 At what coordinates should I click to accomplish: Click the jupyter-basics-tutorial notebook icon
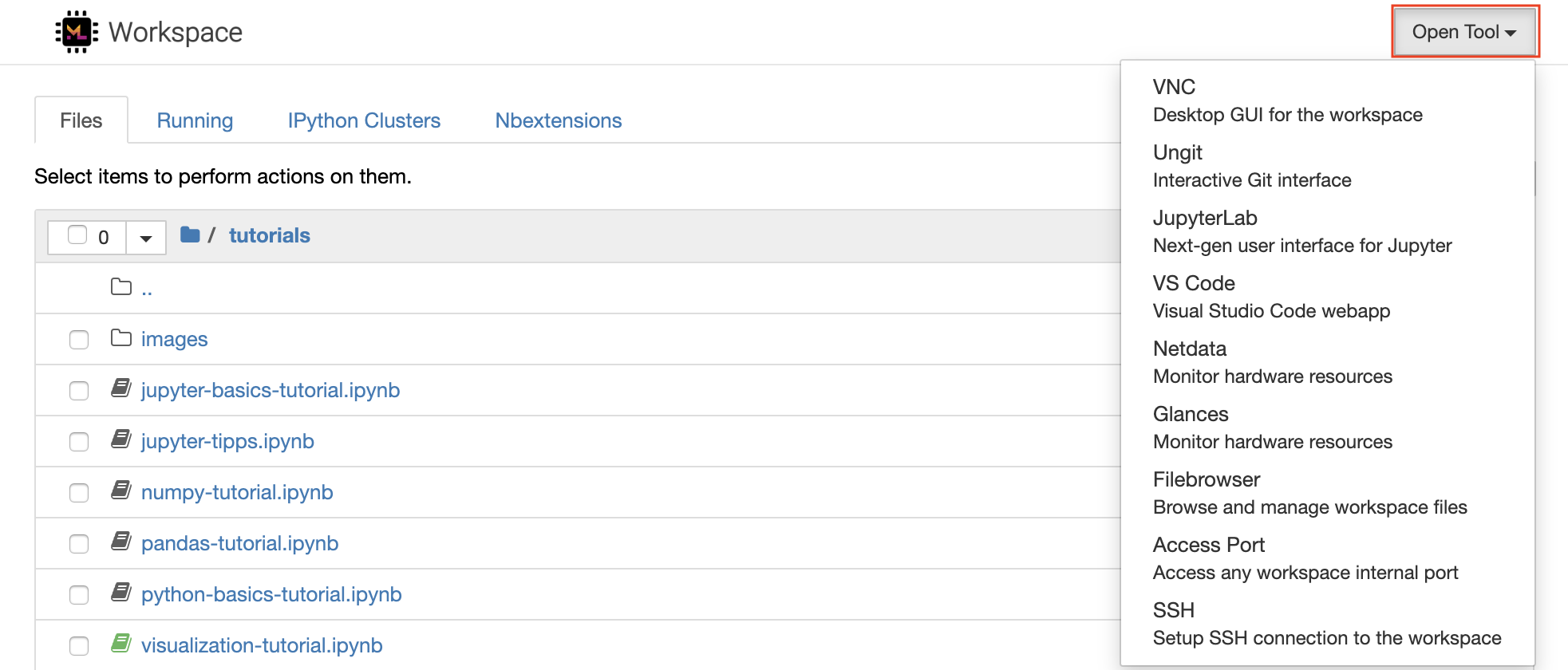click(x=121, y=389)
